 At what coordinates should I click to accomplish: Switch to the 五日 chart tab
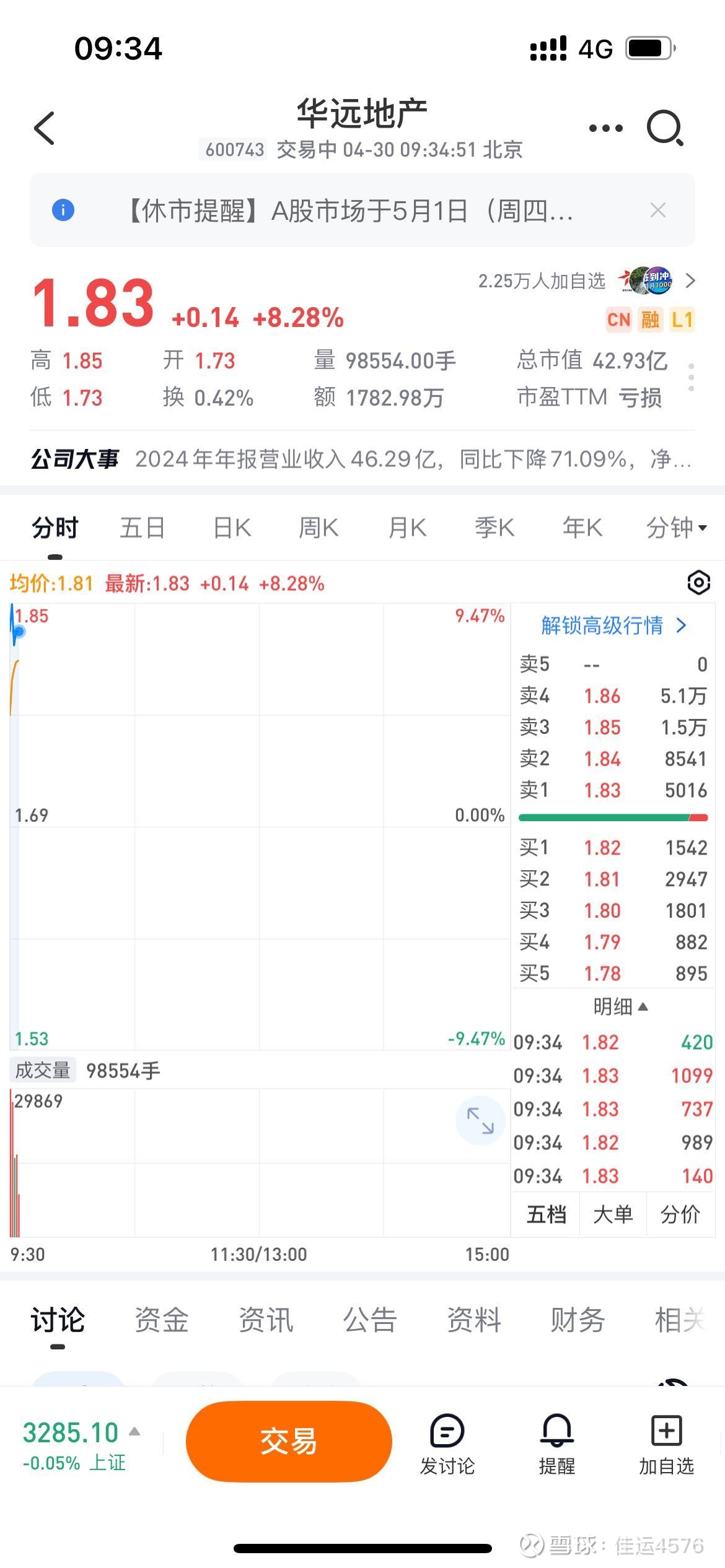(143, 528)
